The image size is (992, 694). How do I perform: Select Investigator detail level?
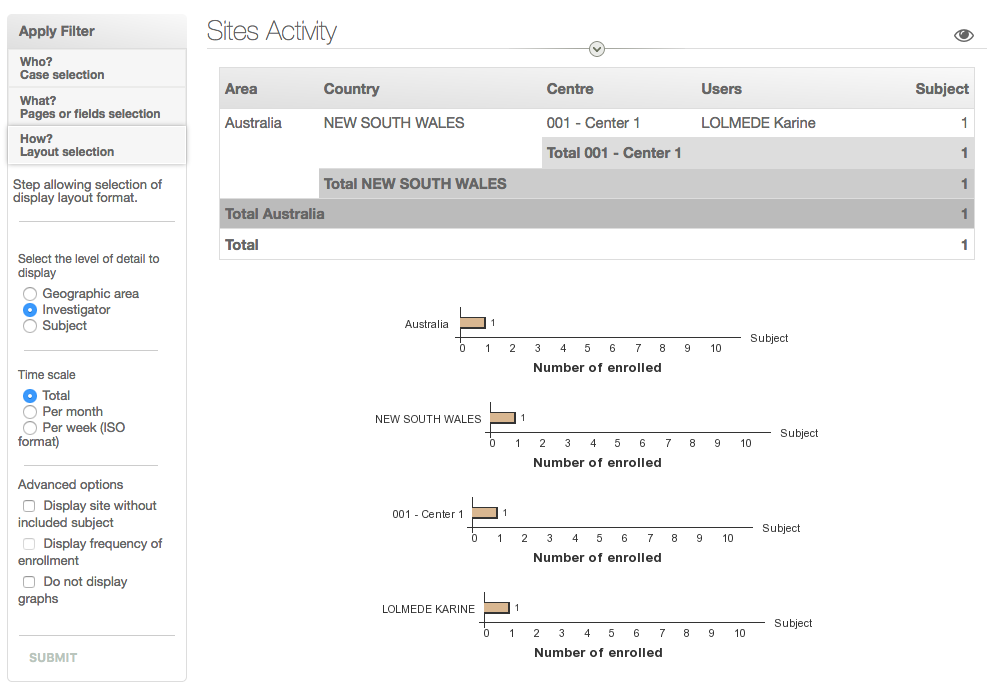30,310
